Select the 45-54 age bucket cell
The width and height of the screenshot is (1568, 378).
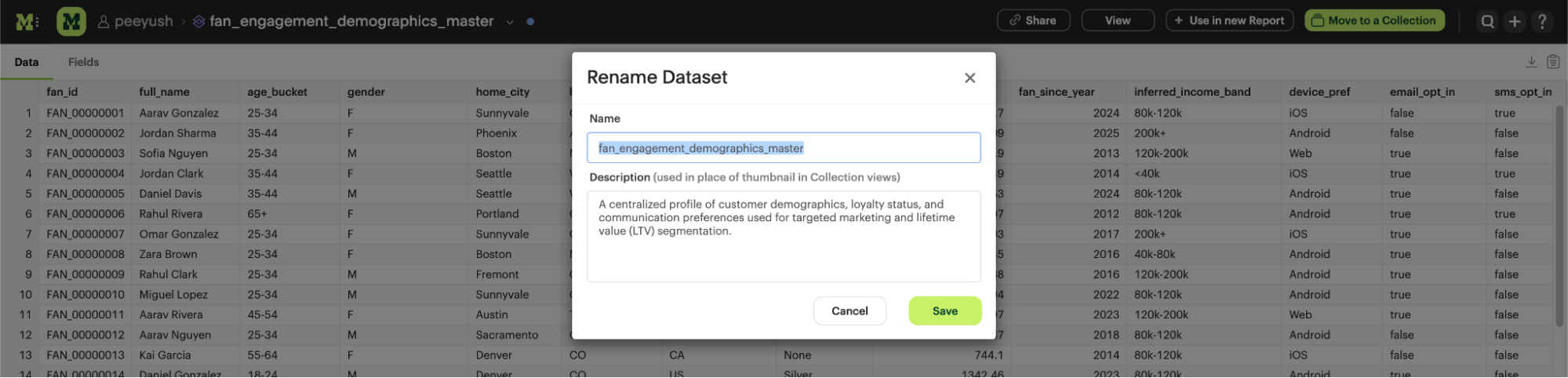pos(262,314)
